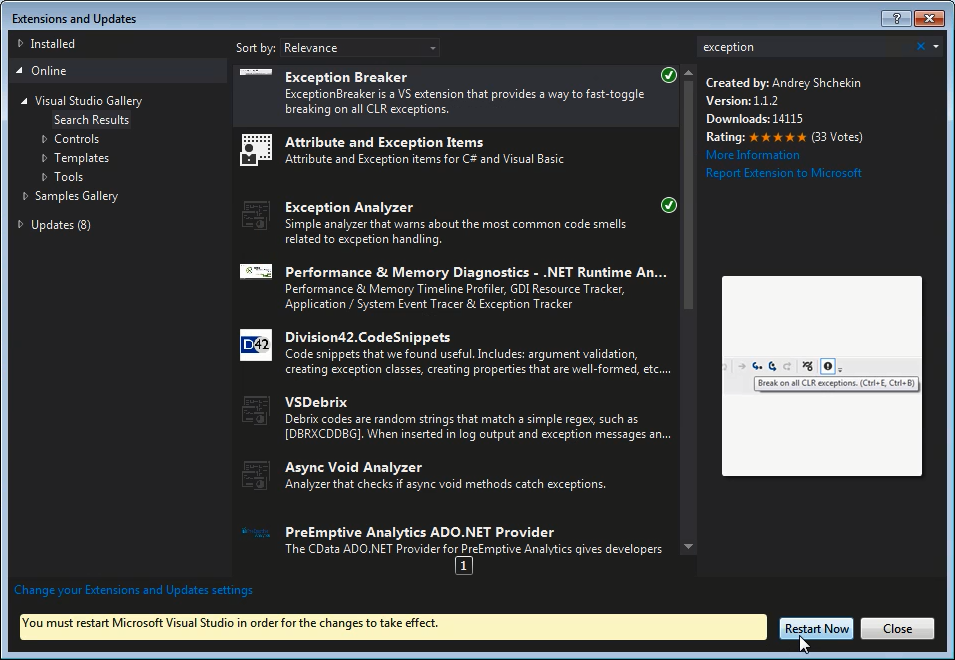The height and width of the screenshot is (660, 955).
Task: Select the Templates tree item
Action: coord(82,158)
